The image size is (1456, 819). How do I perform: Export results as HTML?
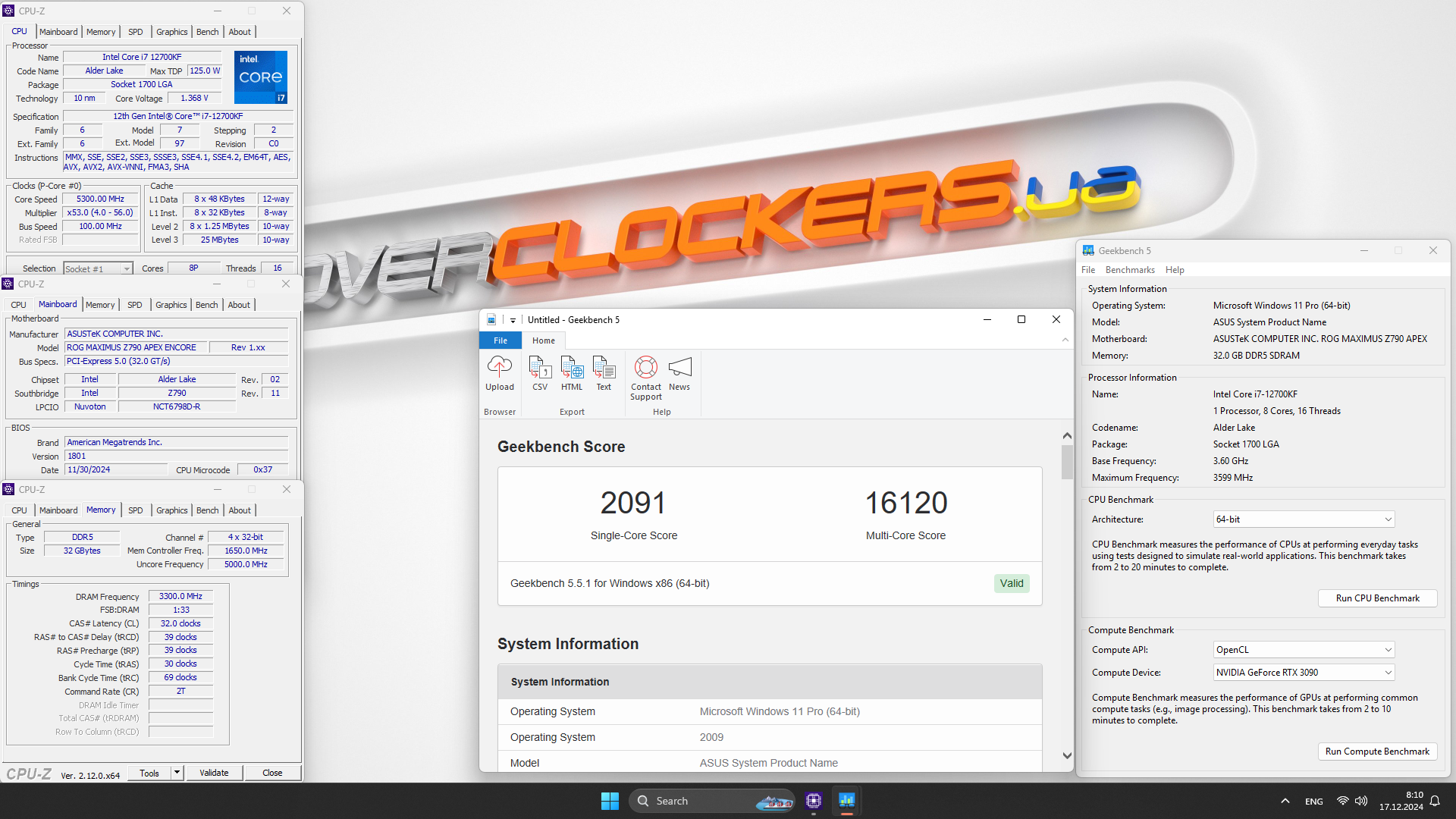tap(572, 374)
